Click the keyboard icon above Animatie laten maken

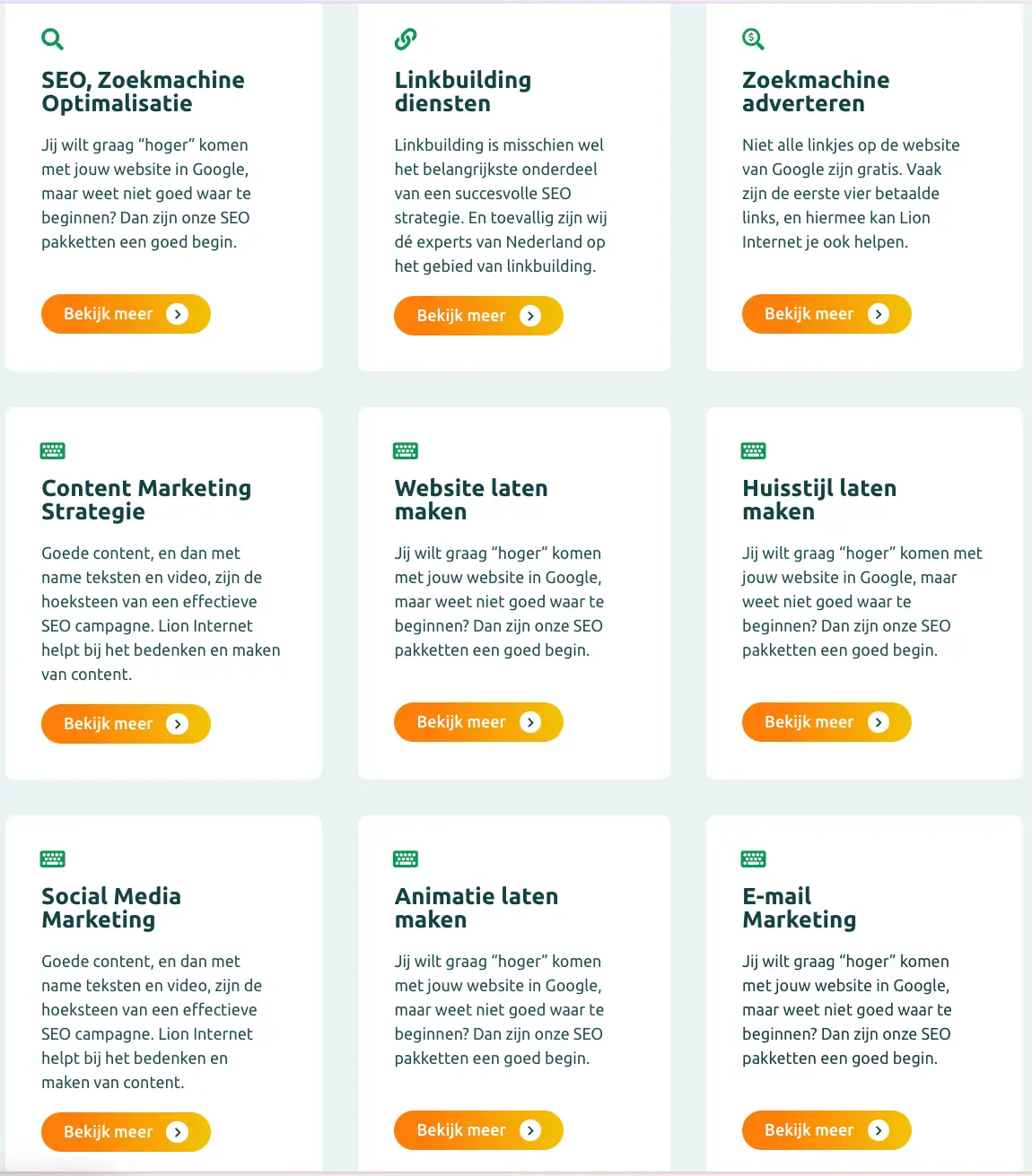coord(406,858)
